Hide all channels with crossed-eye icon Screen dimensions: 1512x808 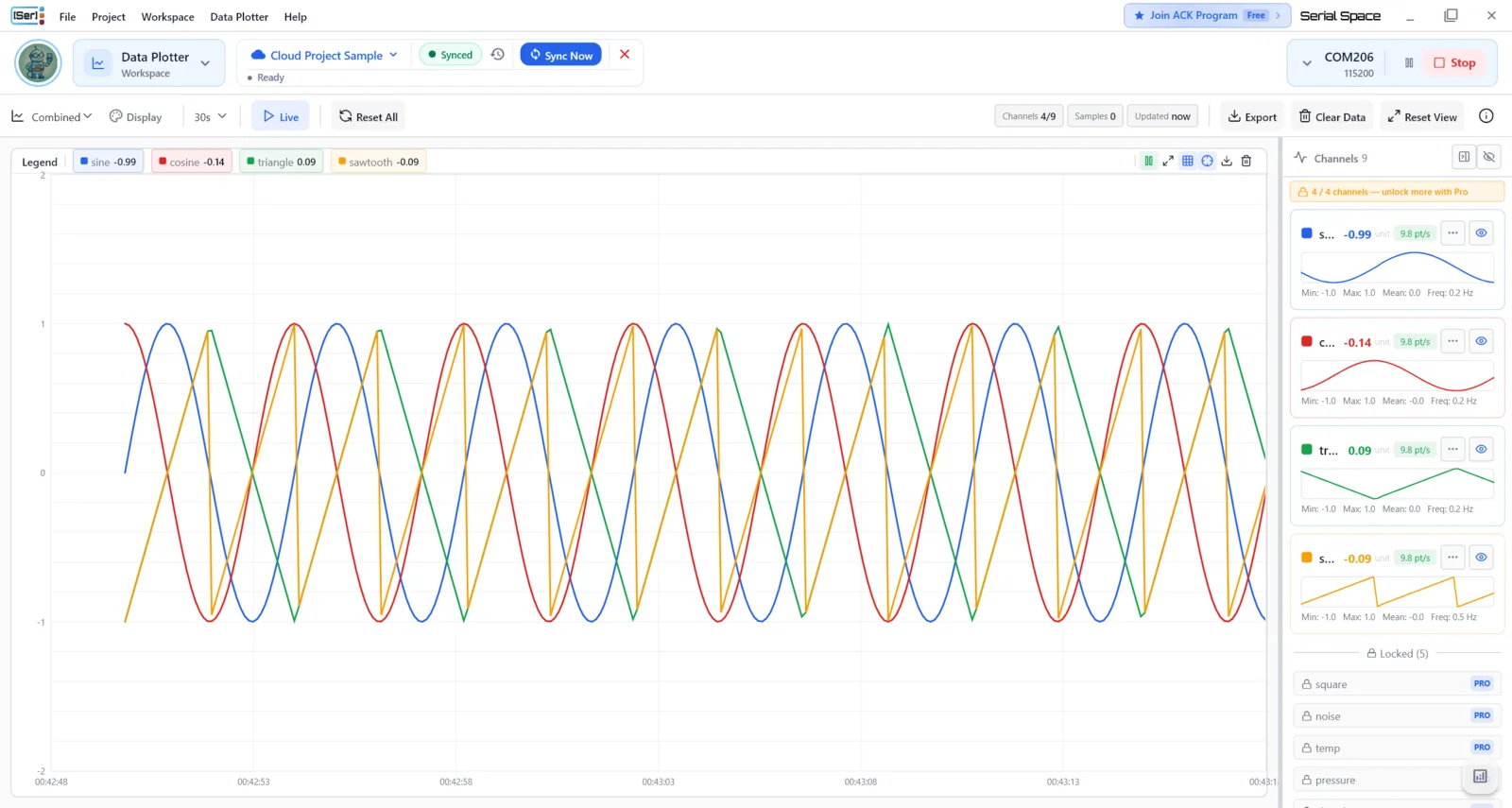(x=1489, y=157)
